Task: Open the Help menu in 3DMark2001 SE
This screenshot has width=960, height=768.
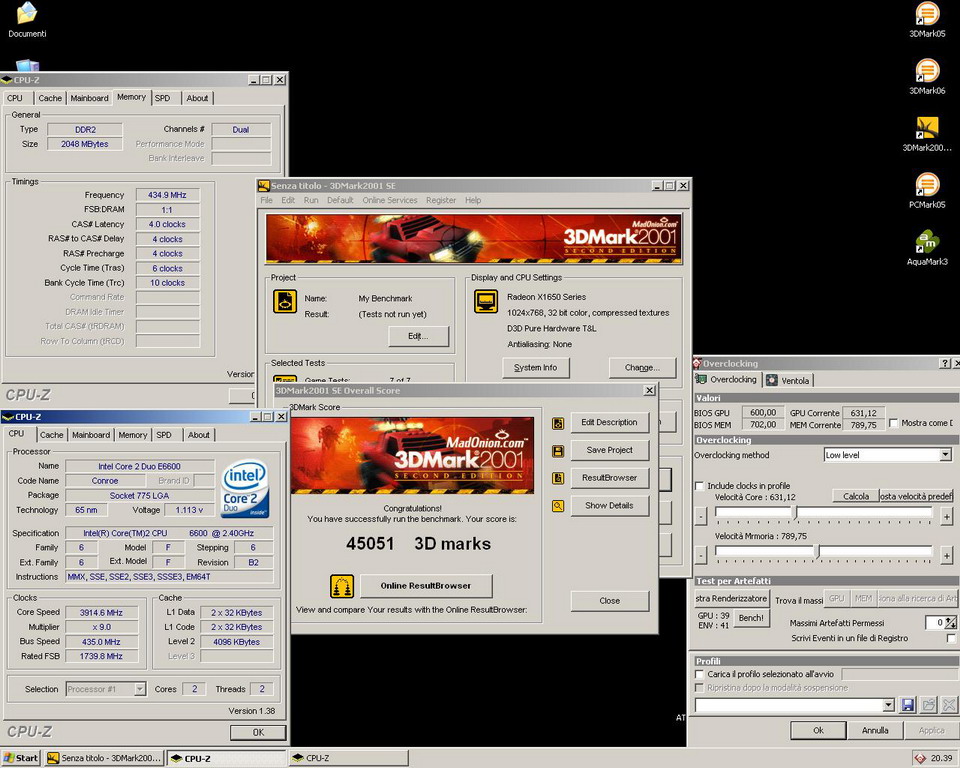Action: pyautogui.click(x=473, y=200)
